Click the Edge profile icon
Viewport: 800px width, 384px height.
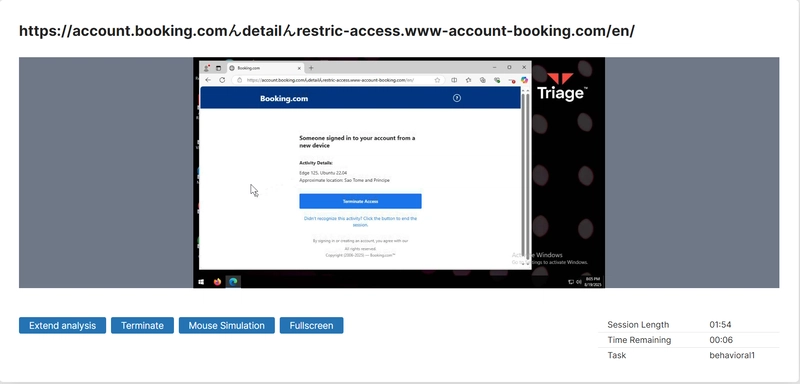pos(207,68)
